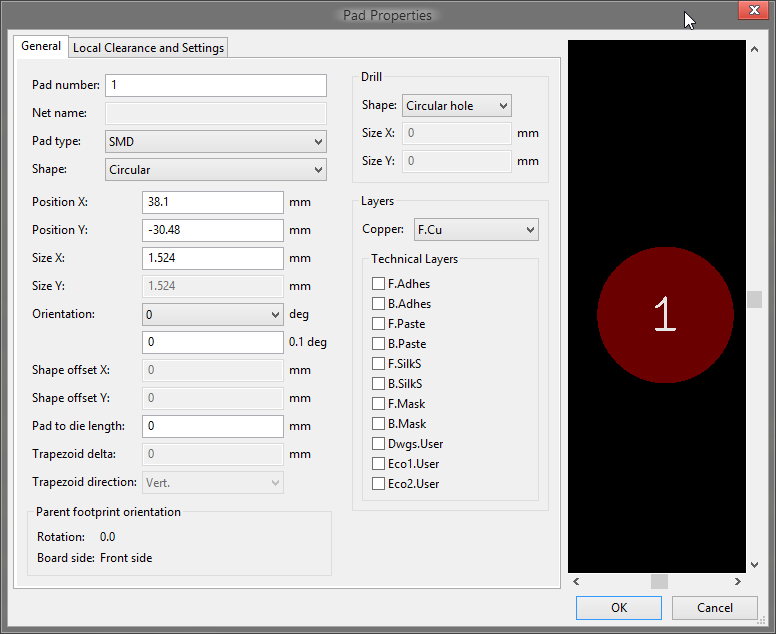Image resolution: width=776 pixels, height=634 pixels.
Task: Click the editable Size X field showing 1.524
Action: click(x=213, y=258)
